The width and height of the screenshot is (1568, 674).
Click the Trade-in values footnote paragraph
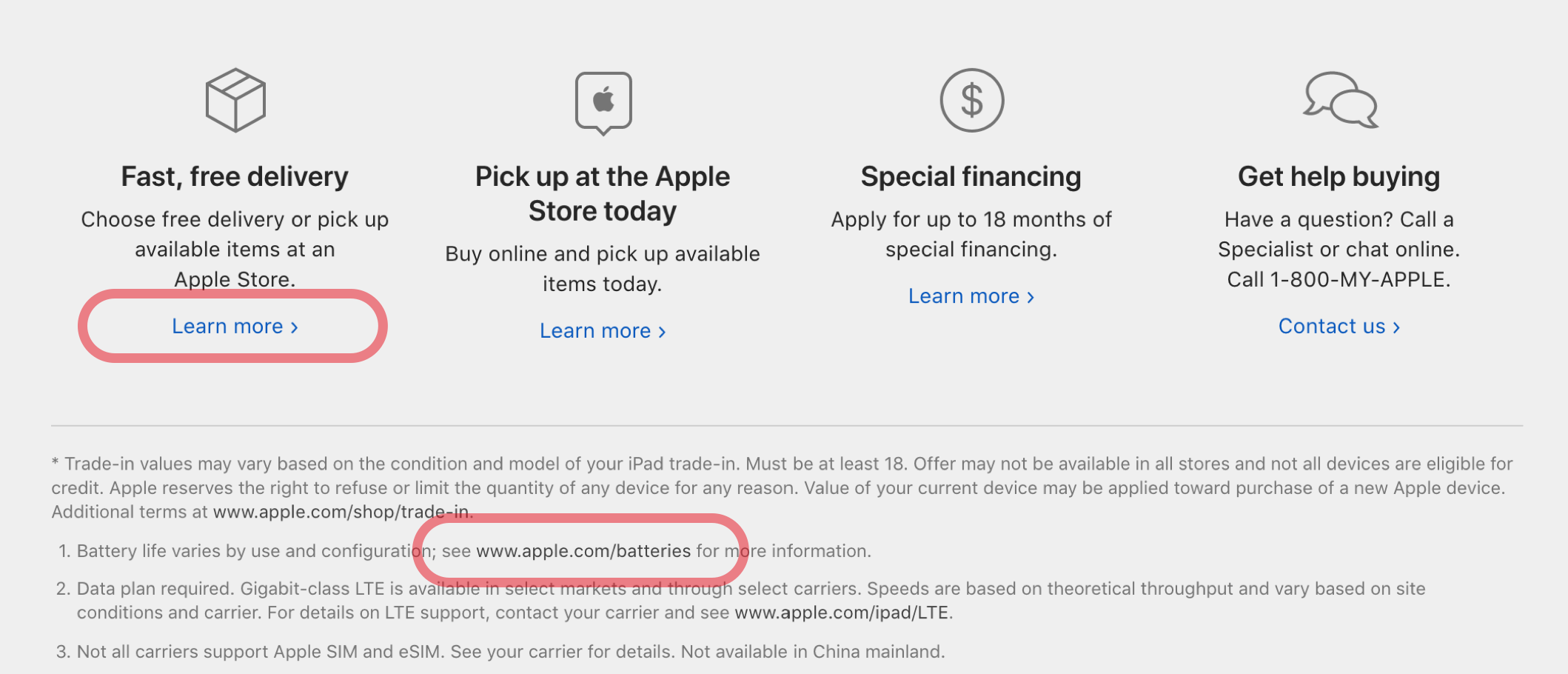click(x=783, y=487)
